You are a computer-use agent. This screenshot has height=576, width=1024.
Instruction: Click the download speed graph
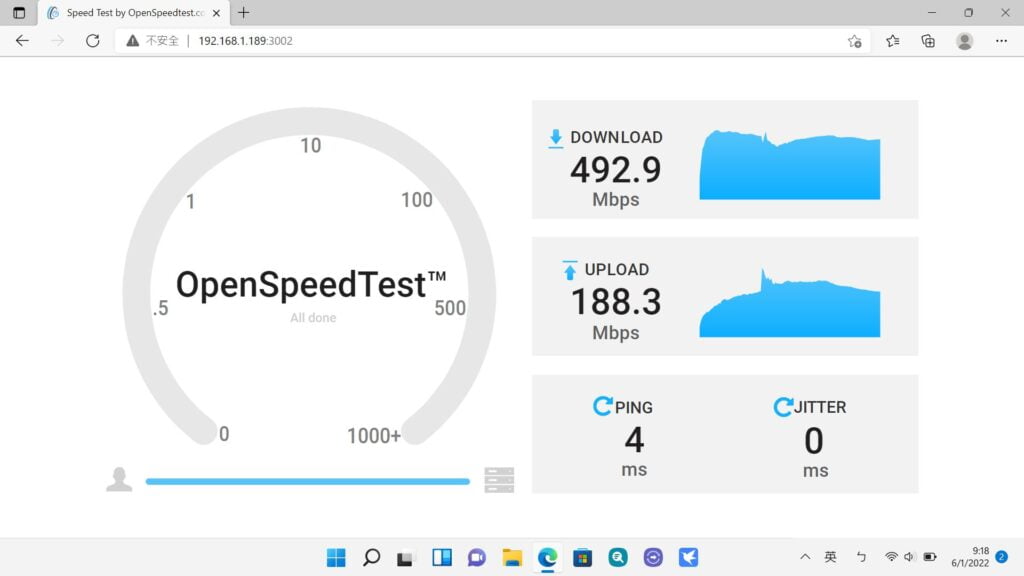(790, 165)
